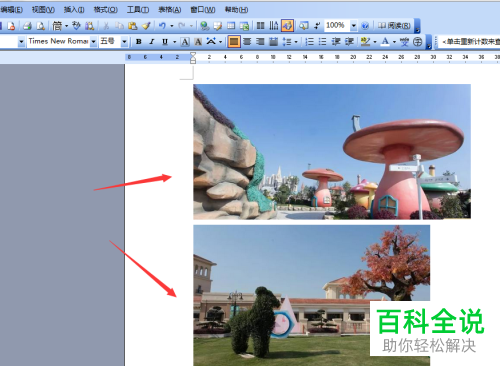Select Align Right
Image resolution: width=500 pixels, height=366 pixels.
click(260, 42)
